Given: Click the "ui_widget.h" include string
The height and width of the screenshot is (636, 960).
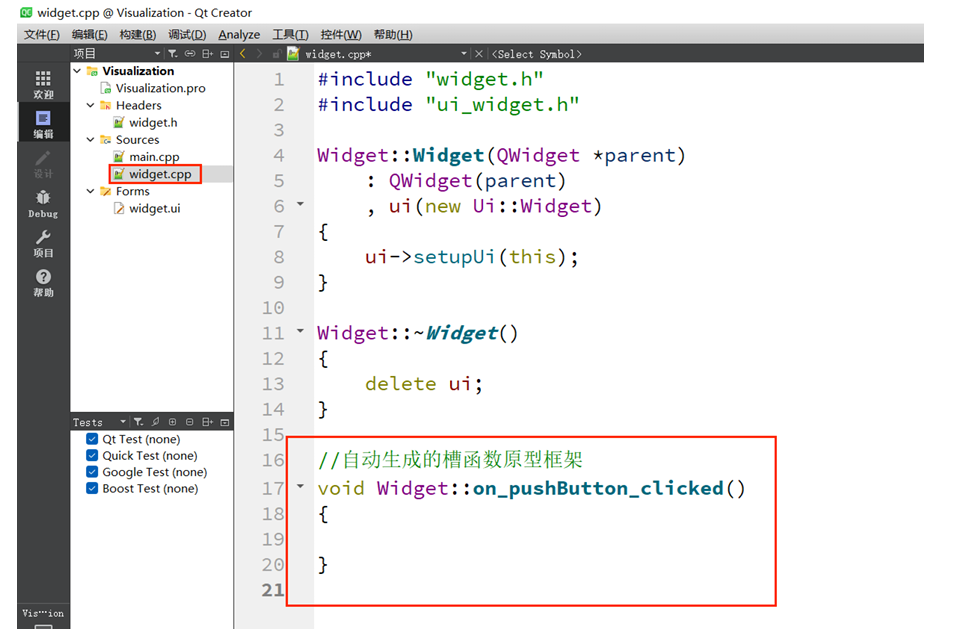Looking at the screenshot, I should [502, 105].
